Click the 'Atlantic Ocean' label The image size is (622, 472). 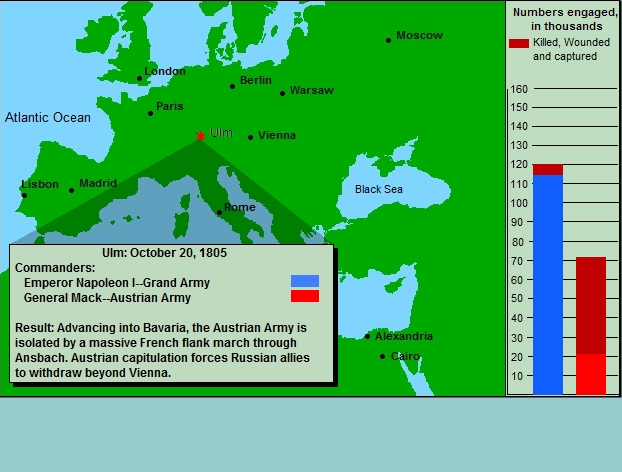click(48, 117)
